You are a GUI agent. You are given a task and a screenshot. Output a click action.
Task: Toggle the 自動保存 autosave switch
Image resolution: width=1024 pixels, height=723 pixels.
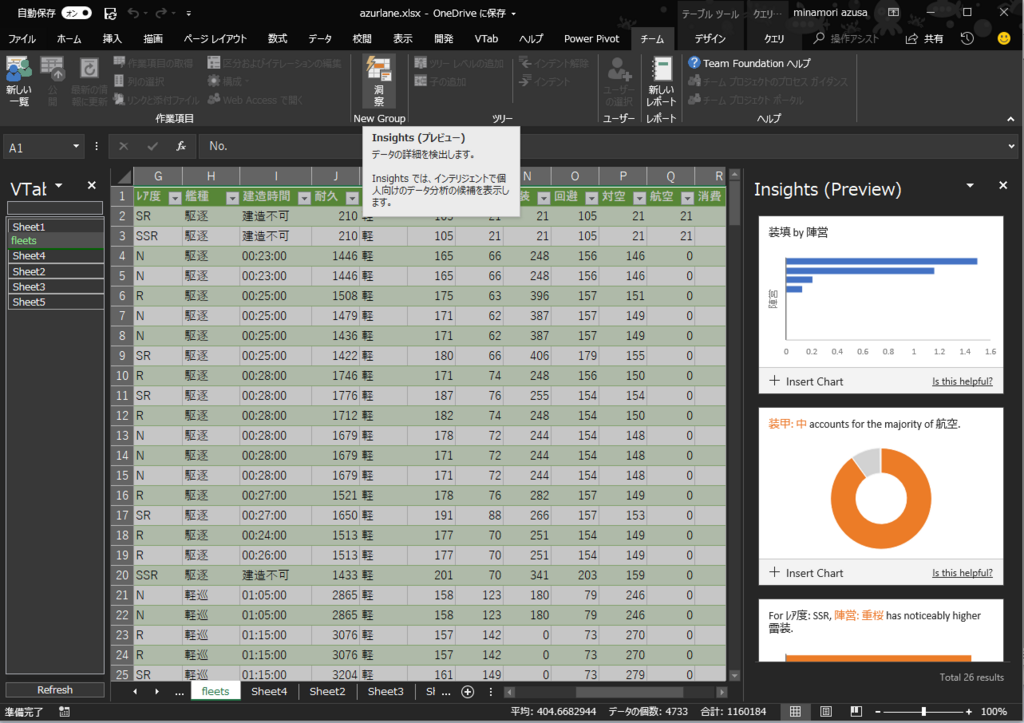pos(76,13)
